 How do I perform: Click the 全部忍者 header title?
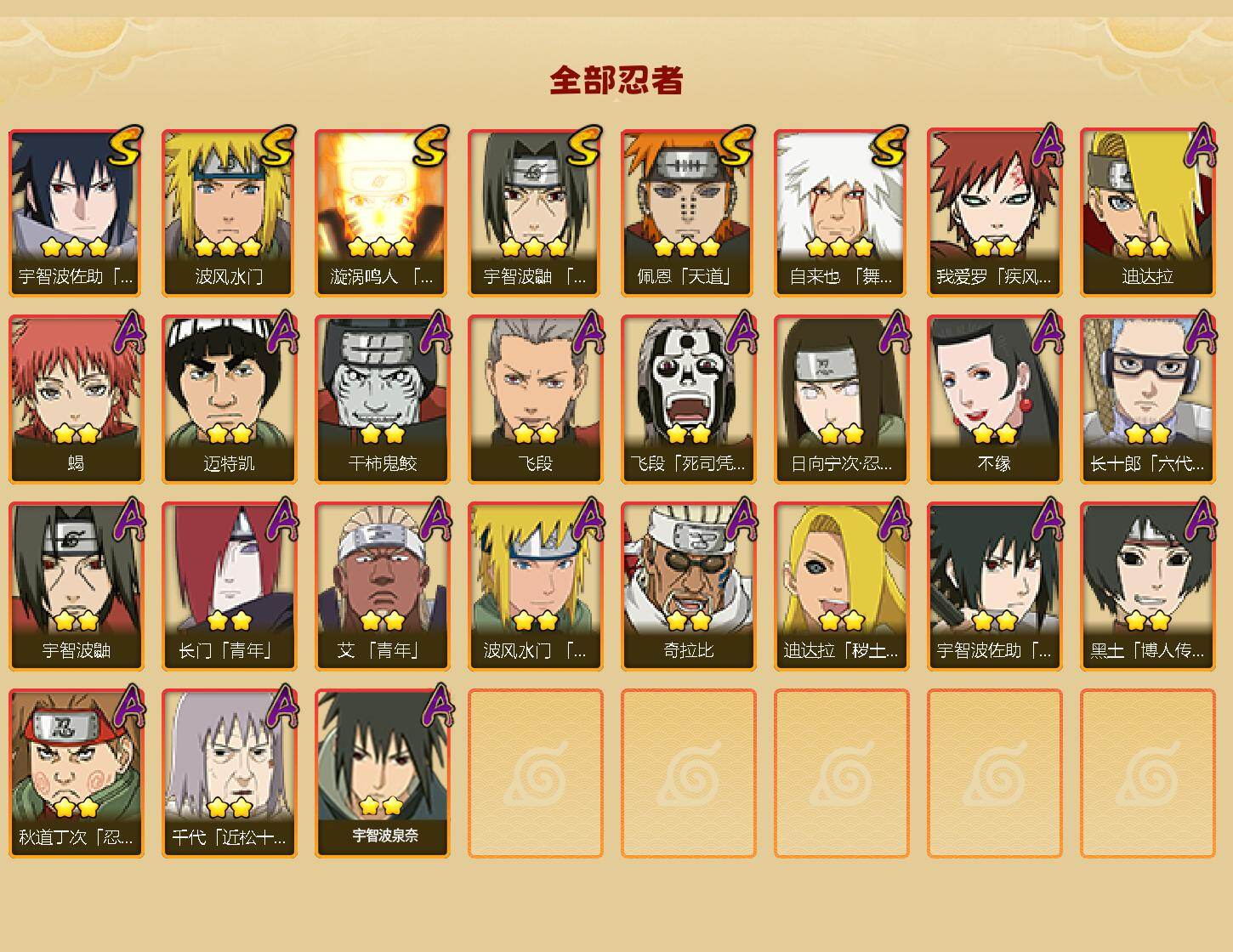point(616,80)
